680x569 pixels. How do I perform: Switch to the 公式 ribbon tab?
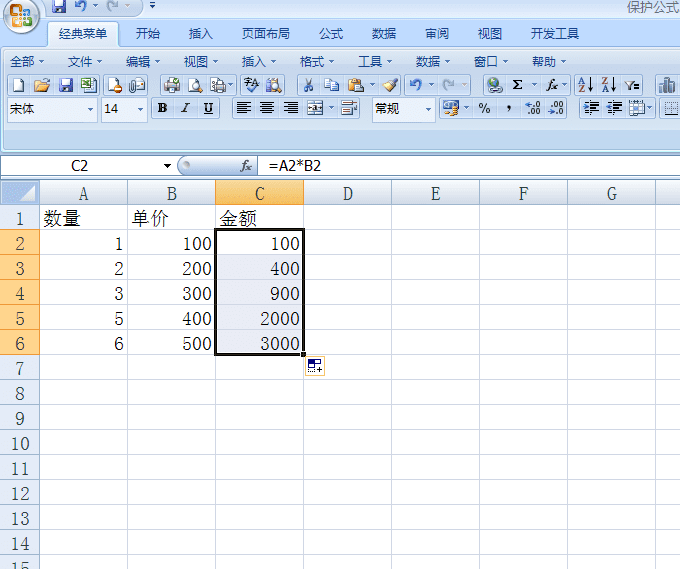tap(331, 34)
